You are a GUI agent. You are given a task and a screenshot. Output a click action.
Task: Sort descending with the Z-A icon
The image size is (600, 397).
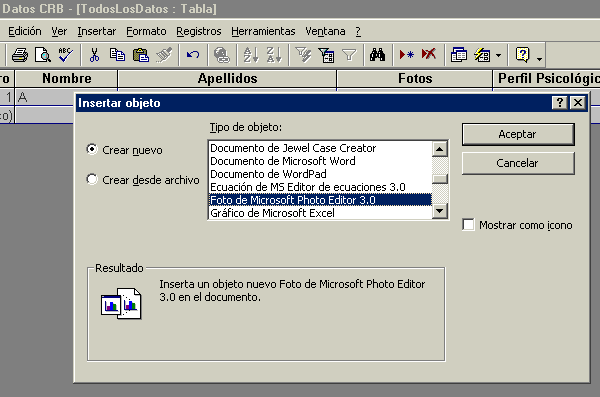[274, 55]
